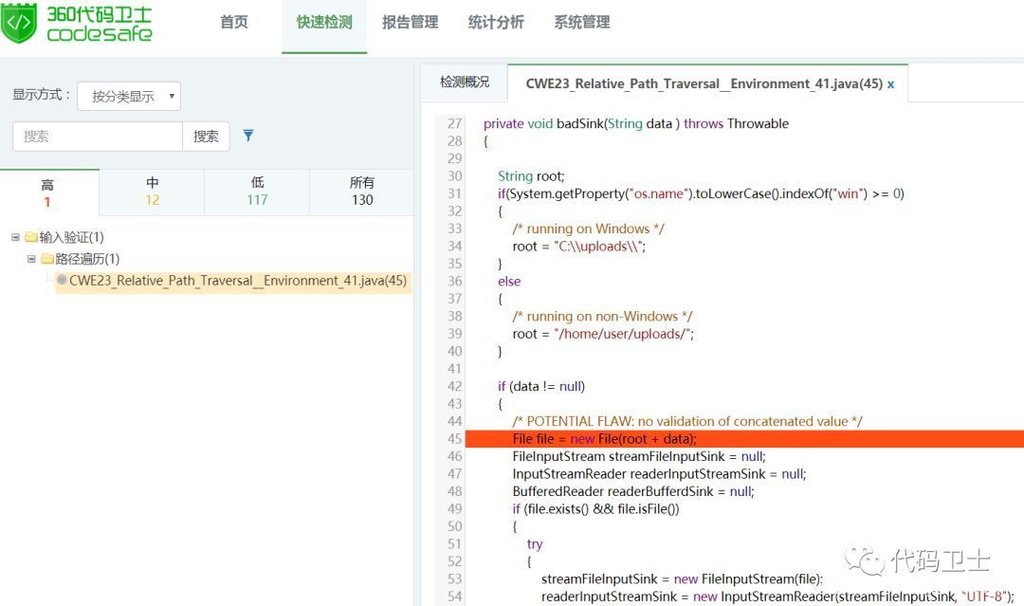Show low severity 低 (117) issues
This screenshot has height=606, width=1024.
(257, 191)
